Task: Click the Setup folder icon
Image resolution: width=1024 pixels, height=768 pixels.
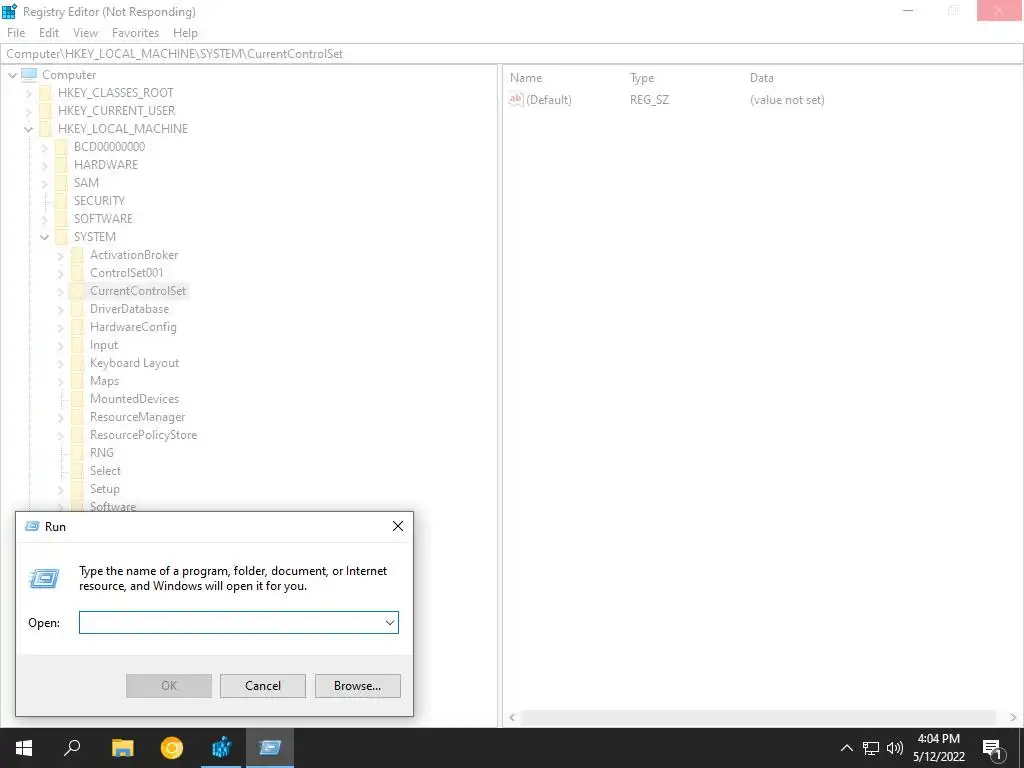Action: pyautogui.click(x=77, y=489)
